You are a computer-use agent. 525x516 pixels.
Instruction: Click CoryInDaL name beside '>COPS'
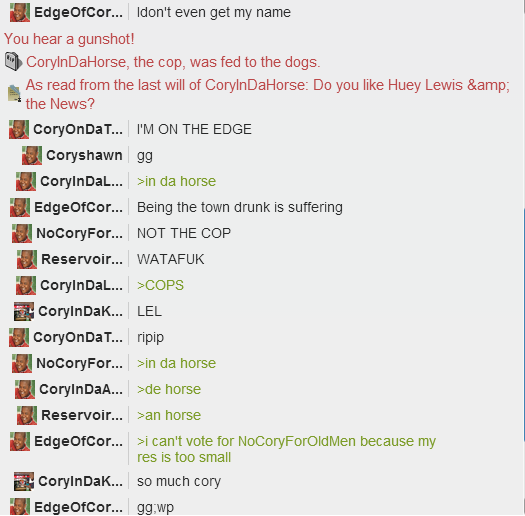[81, 285]
